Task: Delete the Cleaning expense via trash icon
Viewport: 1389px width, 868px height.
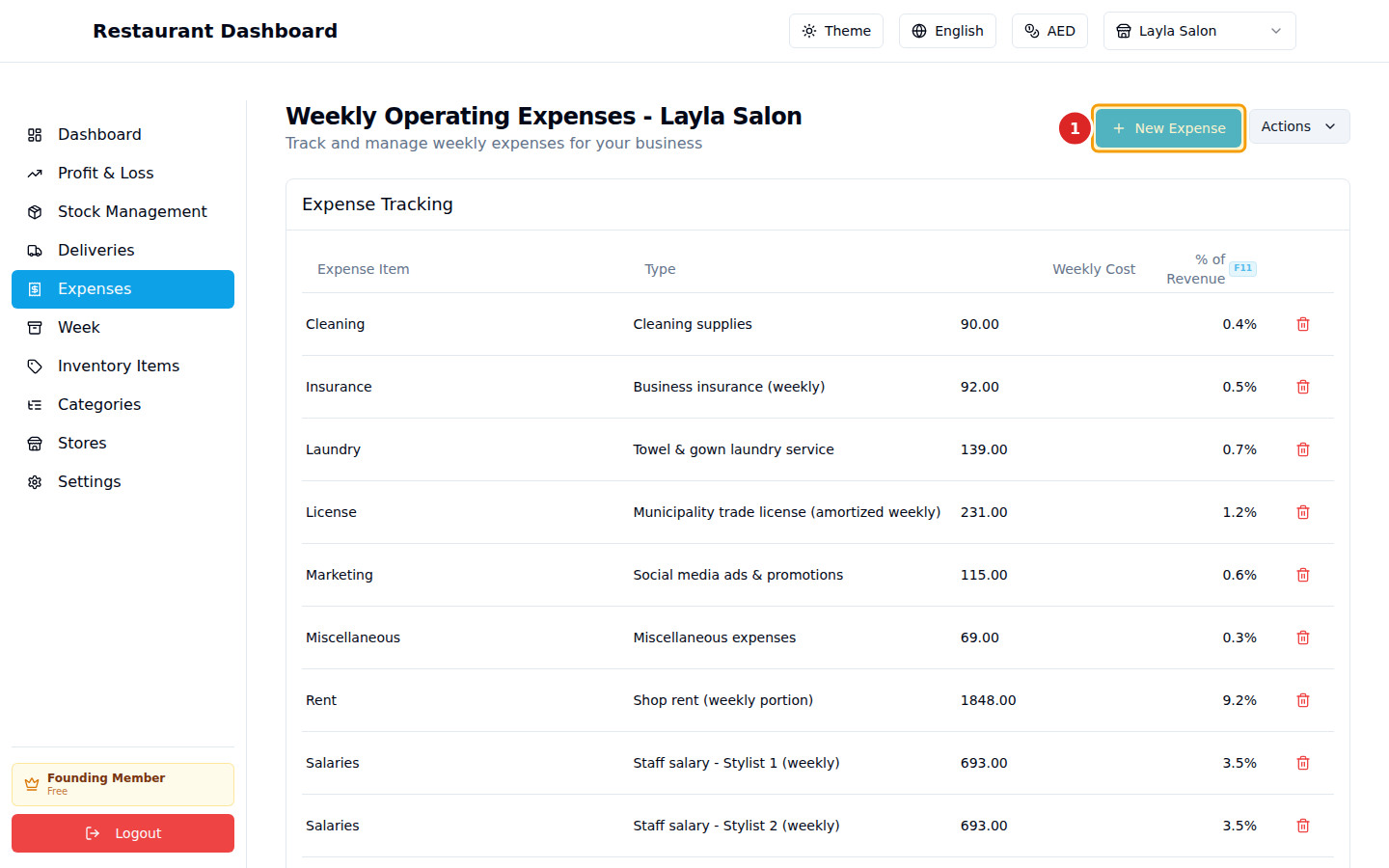Action: click(1302, 324)
